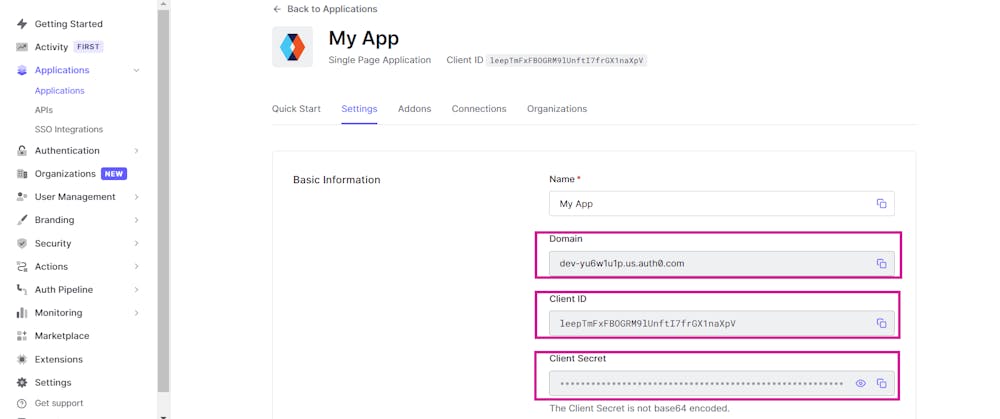This screenshot has height=419, width=1000.
Task: Reveal the Client Secret with eye icon
Action: pyautogui.click(x=860, y=384)
